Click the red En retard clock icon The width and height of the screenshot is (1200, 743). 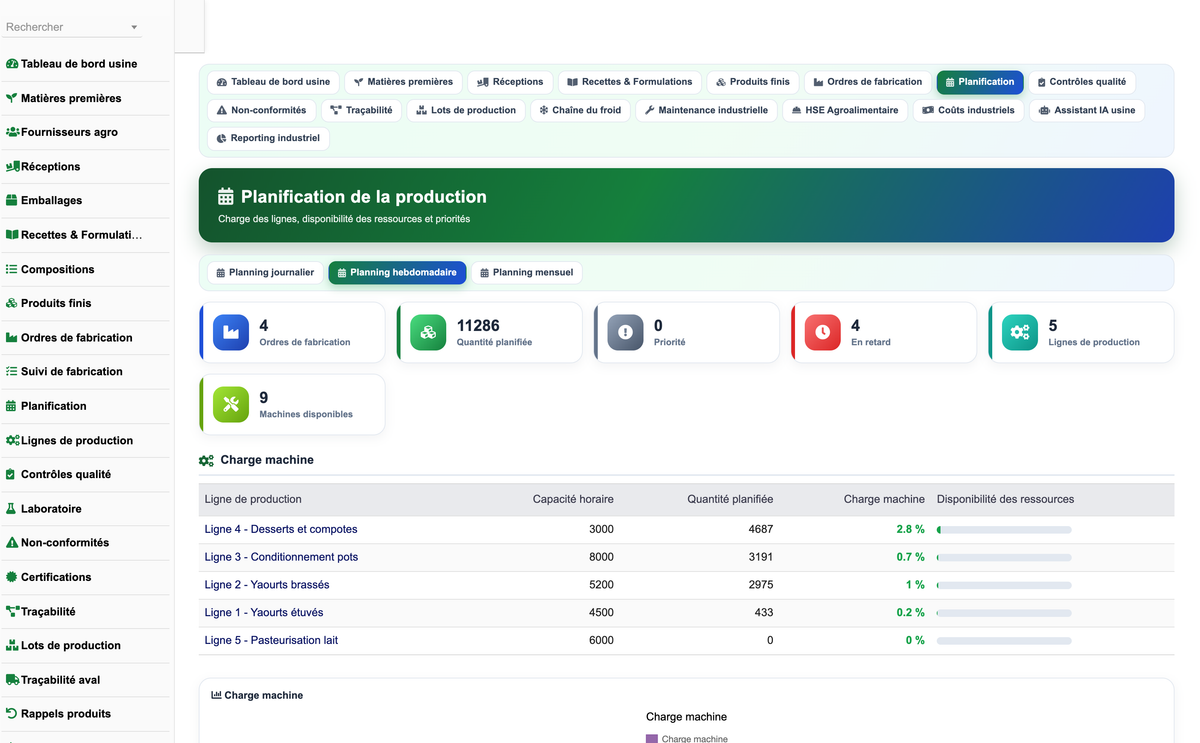pyautogui.click(x=823, y=333)
